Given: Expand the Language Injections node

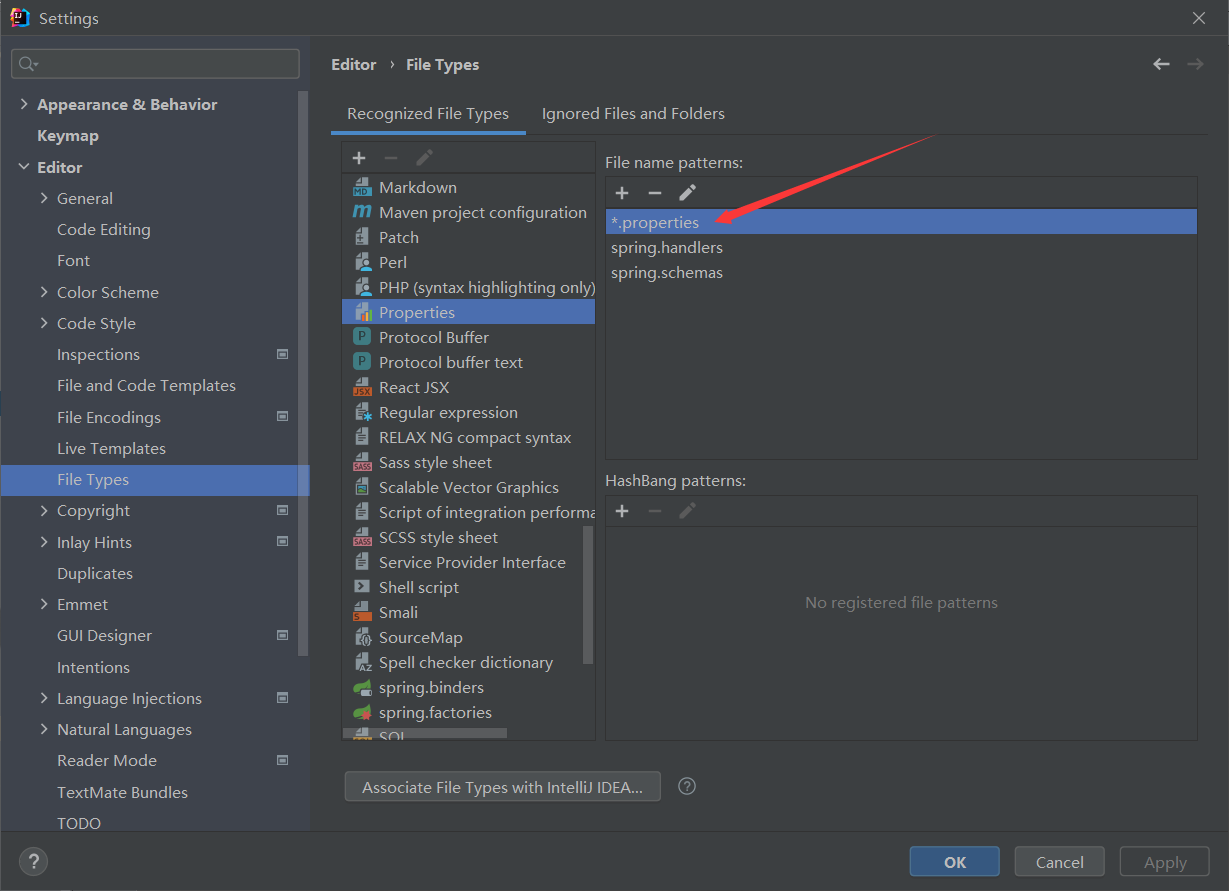Looking at the screenshot, I should coord(44,698).
